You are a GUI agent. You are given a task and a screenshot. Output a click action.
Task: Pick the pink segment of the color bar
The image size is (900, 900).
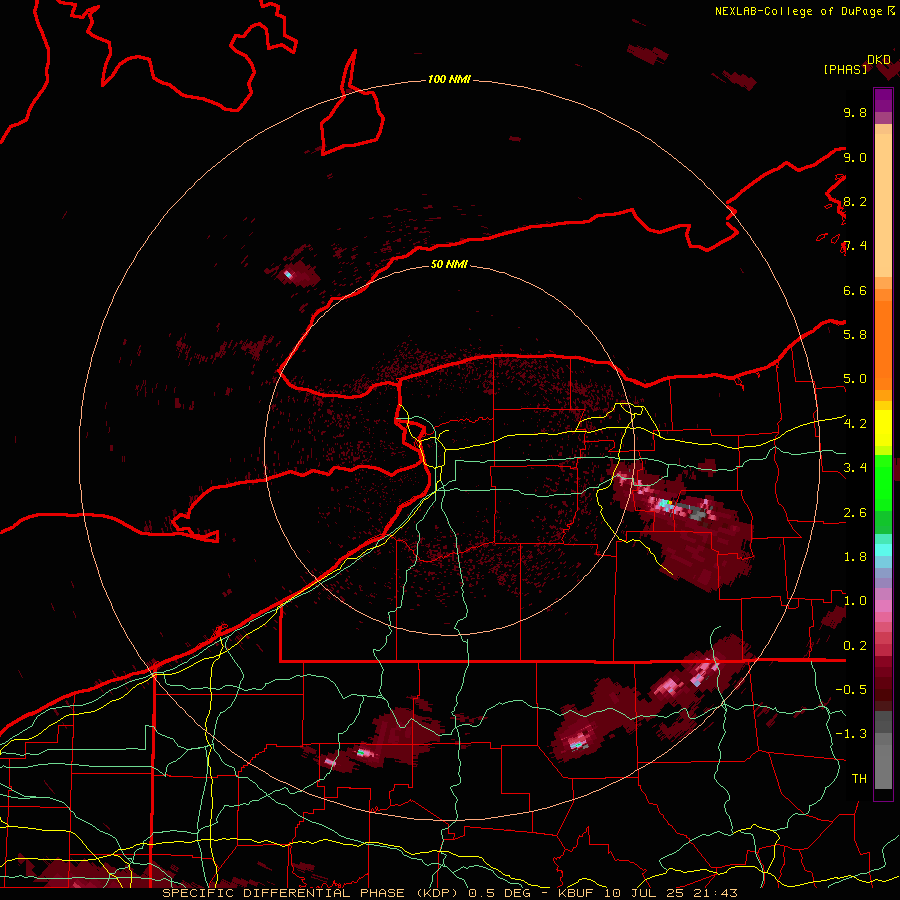tap(883, 605)
